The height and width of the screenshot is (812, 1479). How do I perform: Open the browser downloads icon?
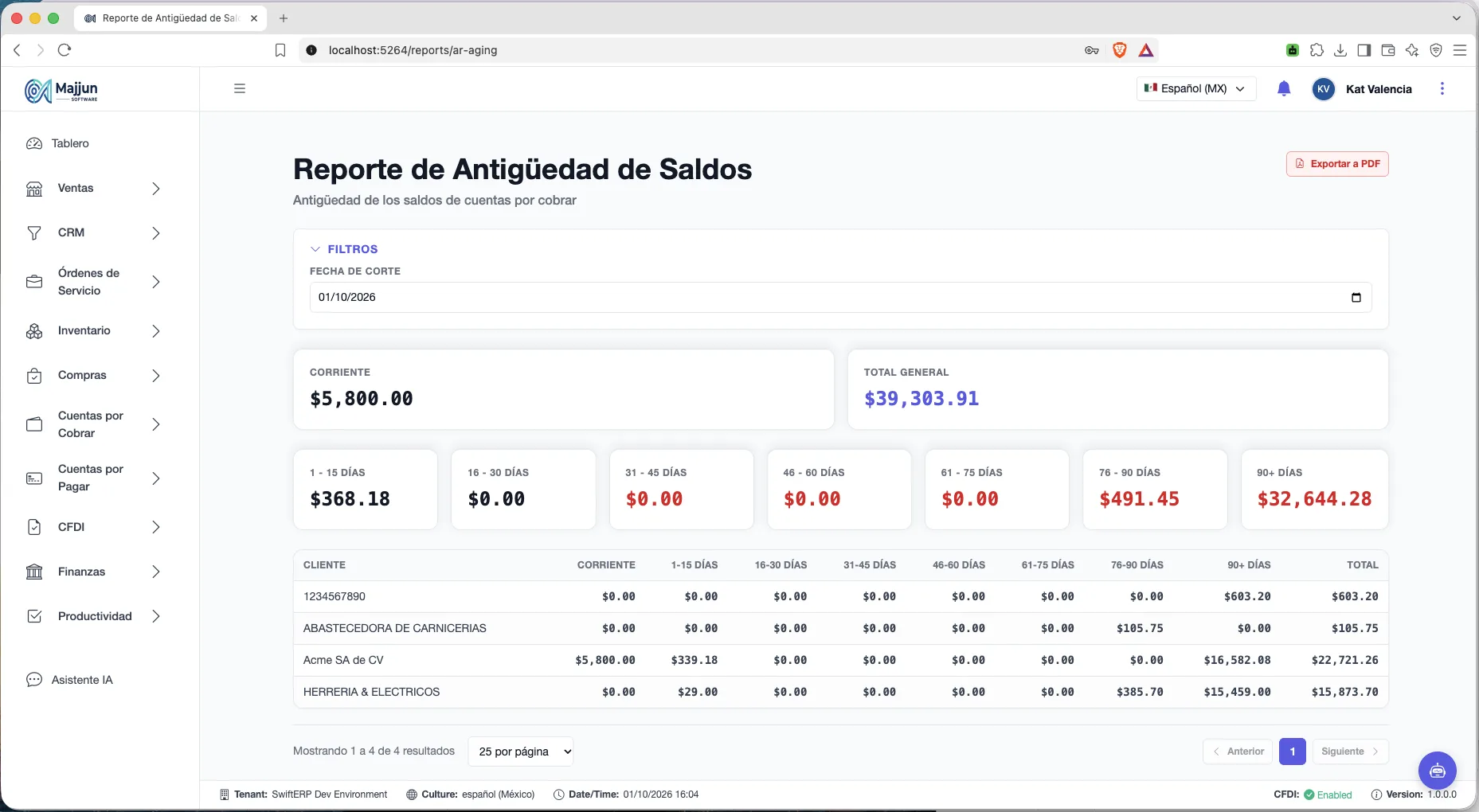click(1340, 50)
